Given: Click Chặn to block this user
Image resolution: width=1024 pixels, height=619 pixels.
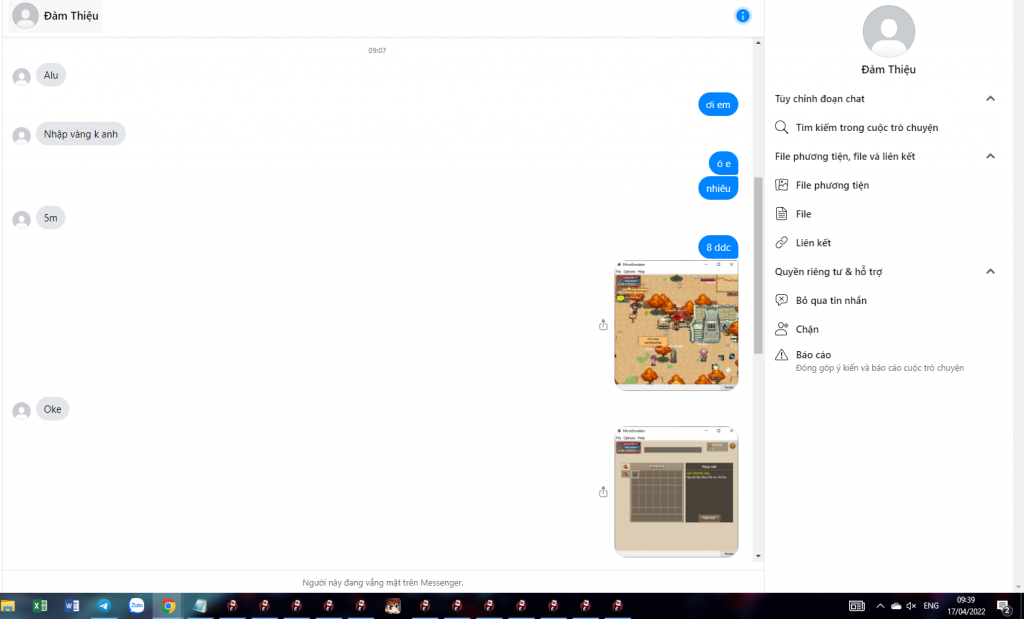Looking at the screenshot, I should (807, 329).
